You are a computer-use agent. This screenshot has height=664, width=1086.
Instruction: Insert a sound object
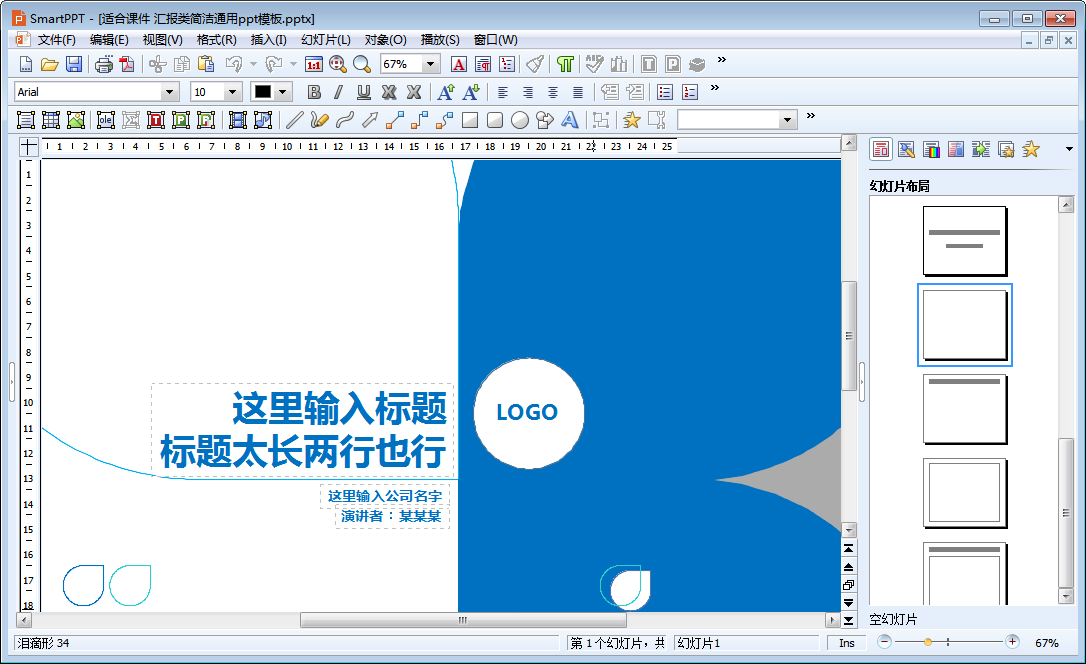[262, 120]
